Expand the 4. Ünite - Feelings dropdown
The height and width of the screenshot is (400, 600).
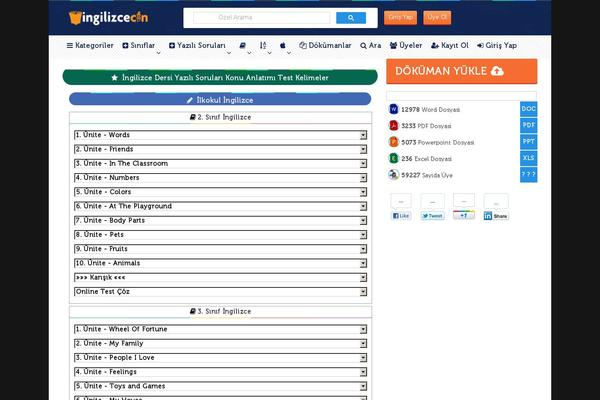click(x=220, y=372)
